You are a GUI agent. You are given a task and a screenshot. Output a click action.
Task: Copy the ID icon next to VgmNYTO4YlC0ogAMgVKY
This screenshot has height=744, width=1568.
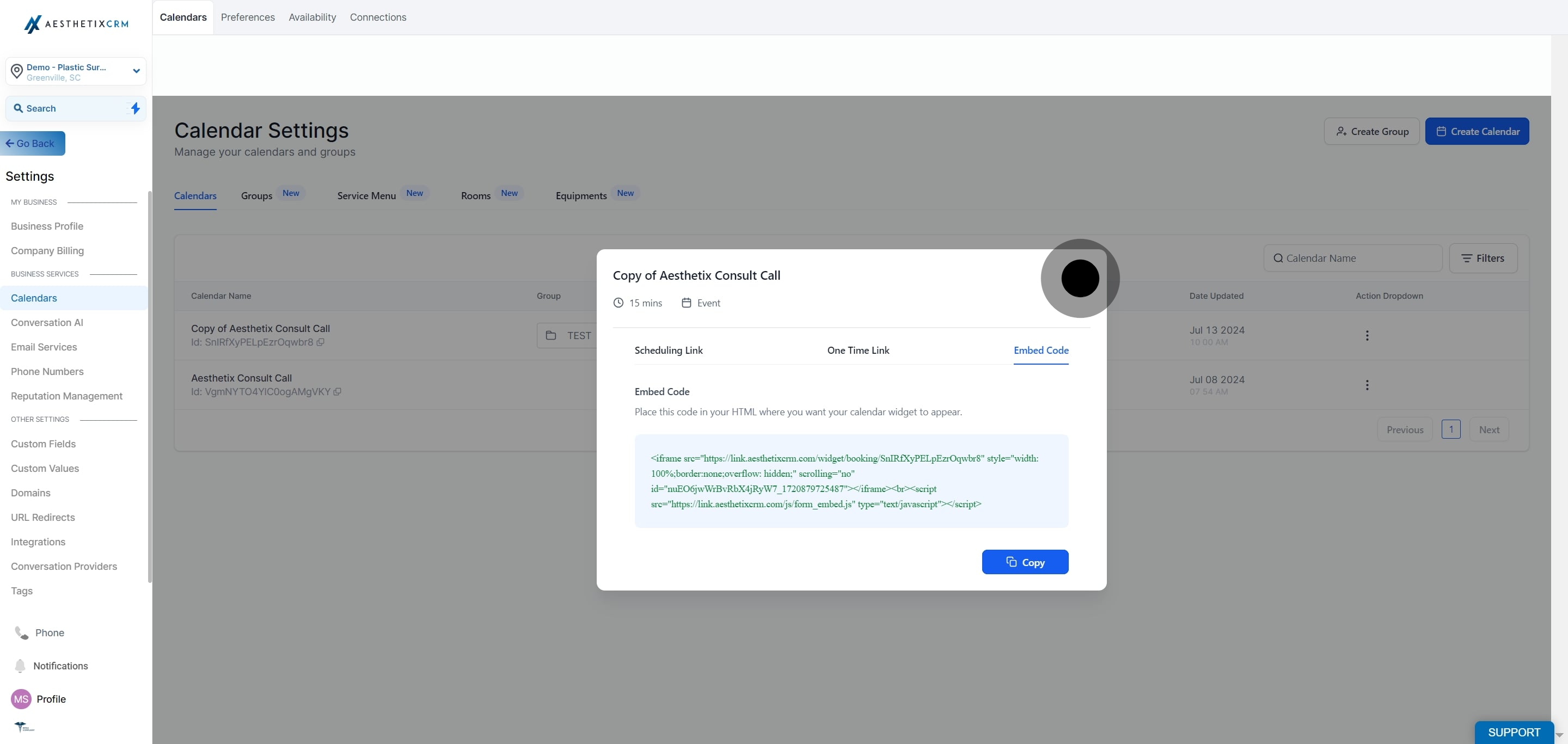pos(337,392)
